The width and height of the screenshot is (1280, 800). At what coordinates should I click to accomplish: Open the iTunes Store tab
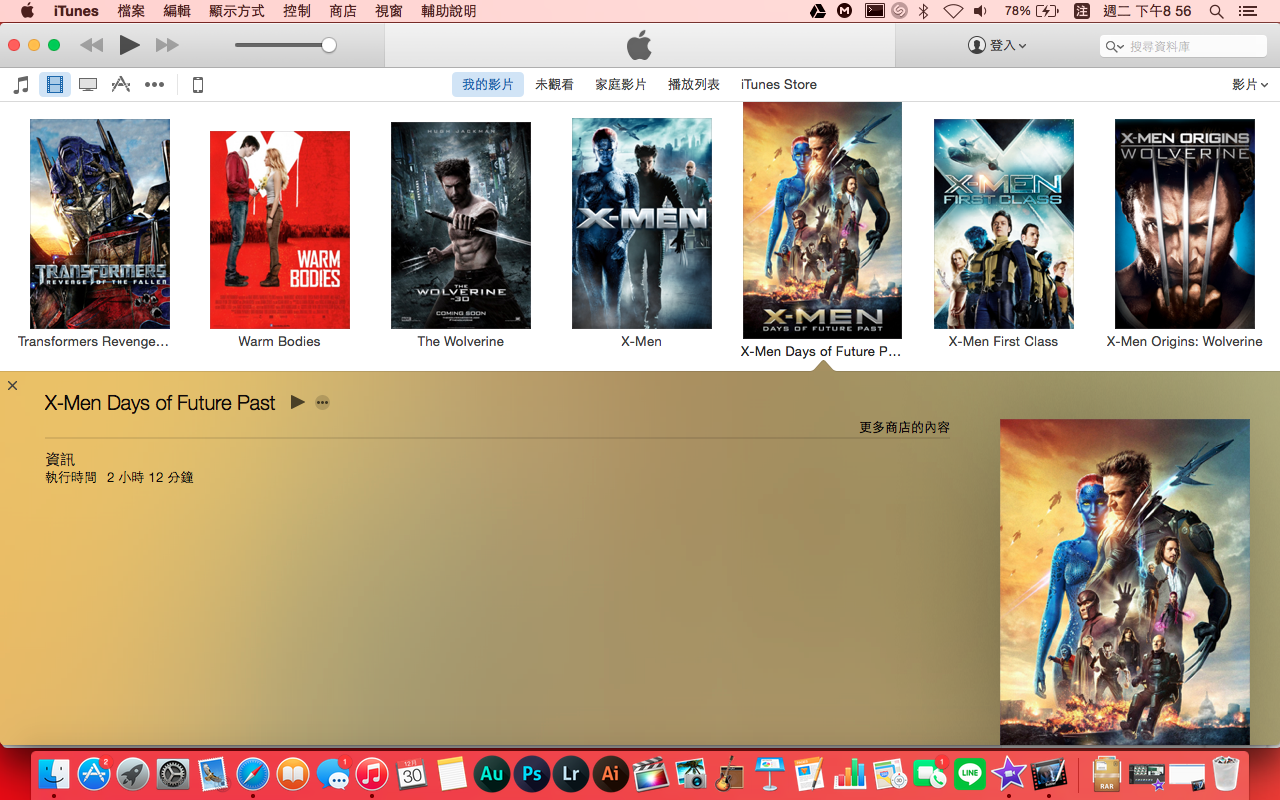coord(779,85)
